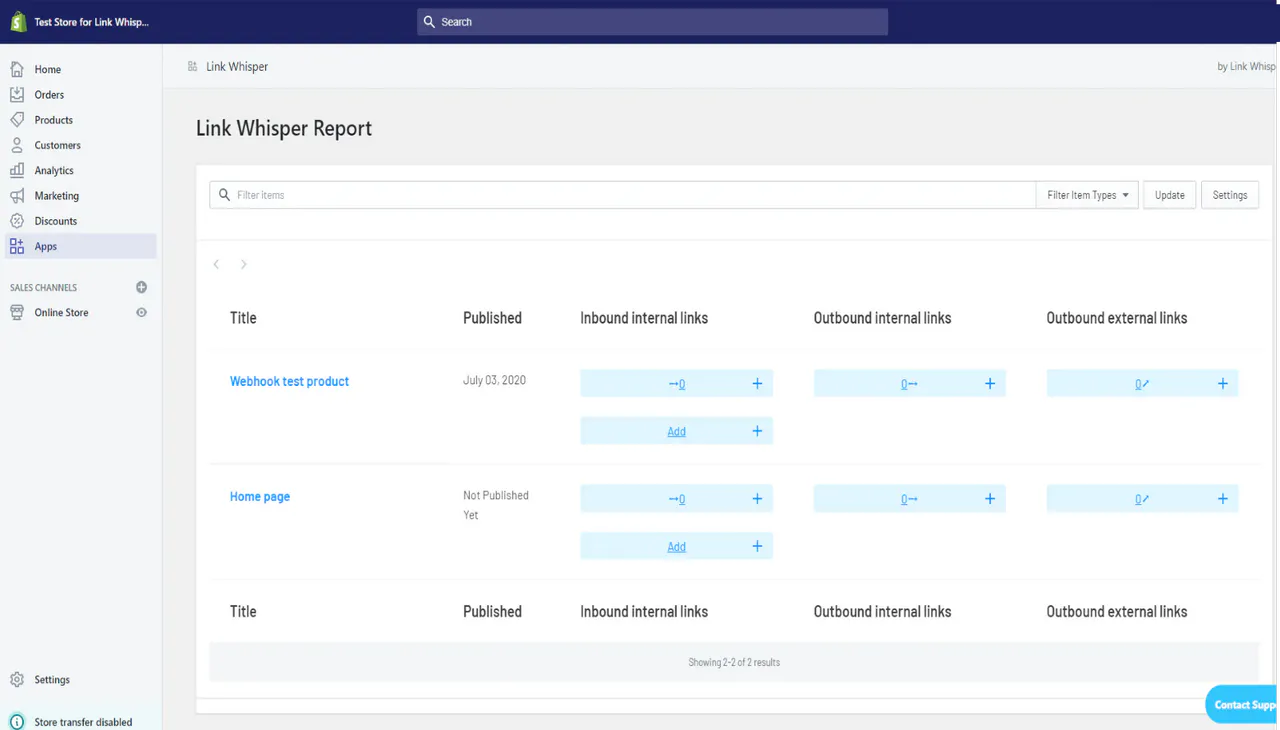Add a sales channel with plus icon

[141, 287]
